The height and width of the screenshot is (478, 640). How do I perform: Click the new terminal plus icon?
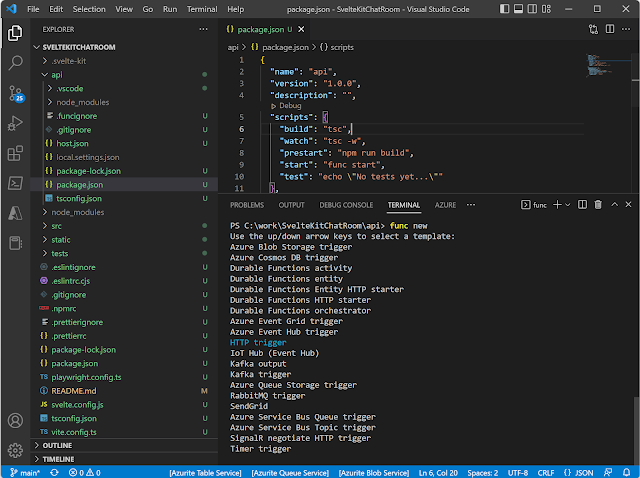pos(557,205)
